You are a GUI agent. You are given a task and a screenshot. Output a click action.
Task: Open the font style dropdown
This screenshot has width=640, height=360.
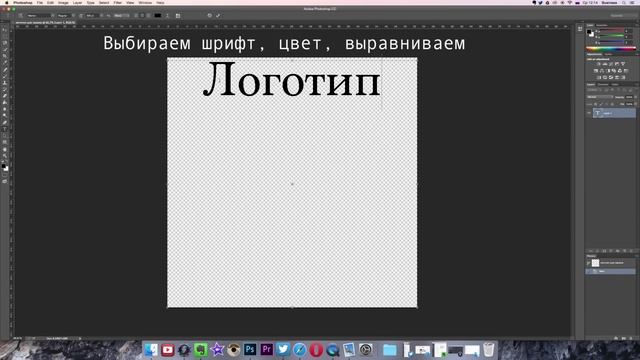click(66, 16)
